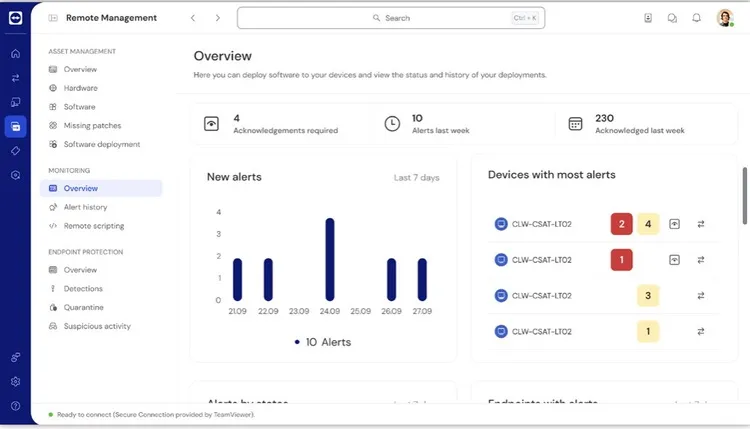Viewport: 750px width, 429px height.
Task: Click the Last 7 days filter
Action: pyautogui.click(x=416, y=178)
